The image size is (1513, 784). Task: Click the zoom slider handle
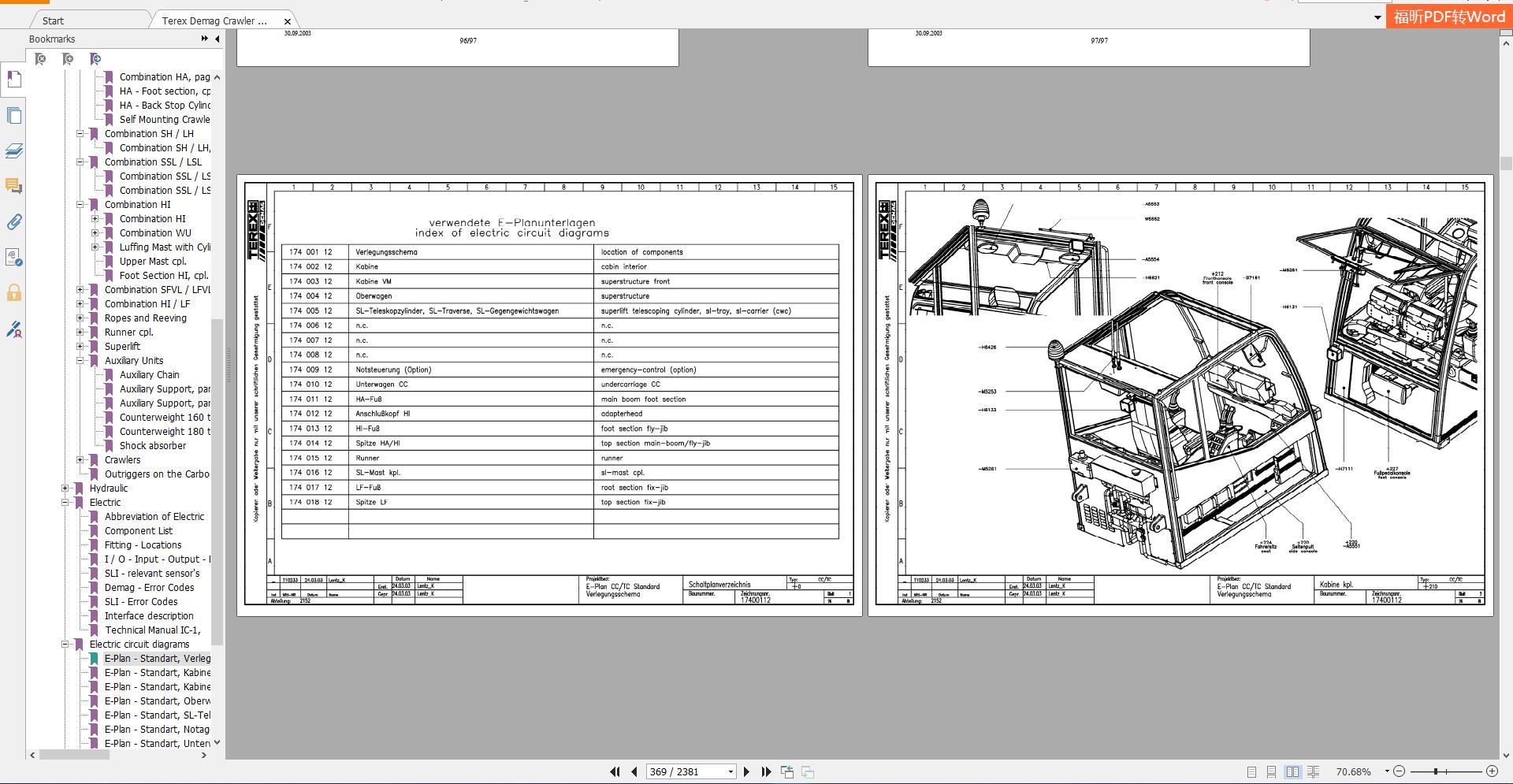coord(1436,772)
